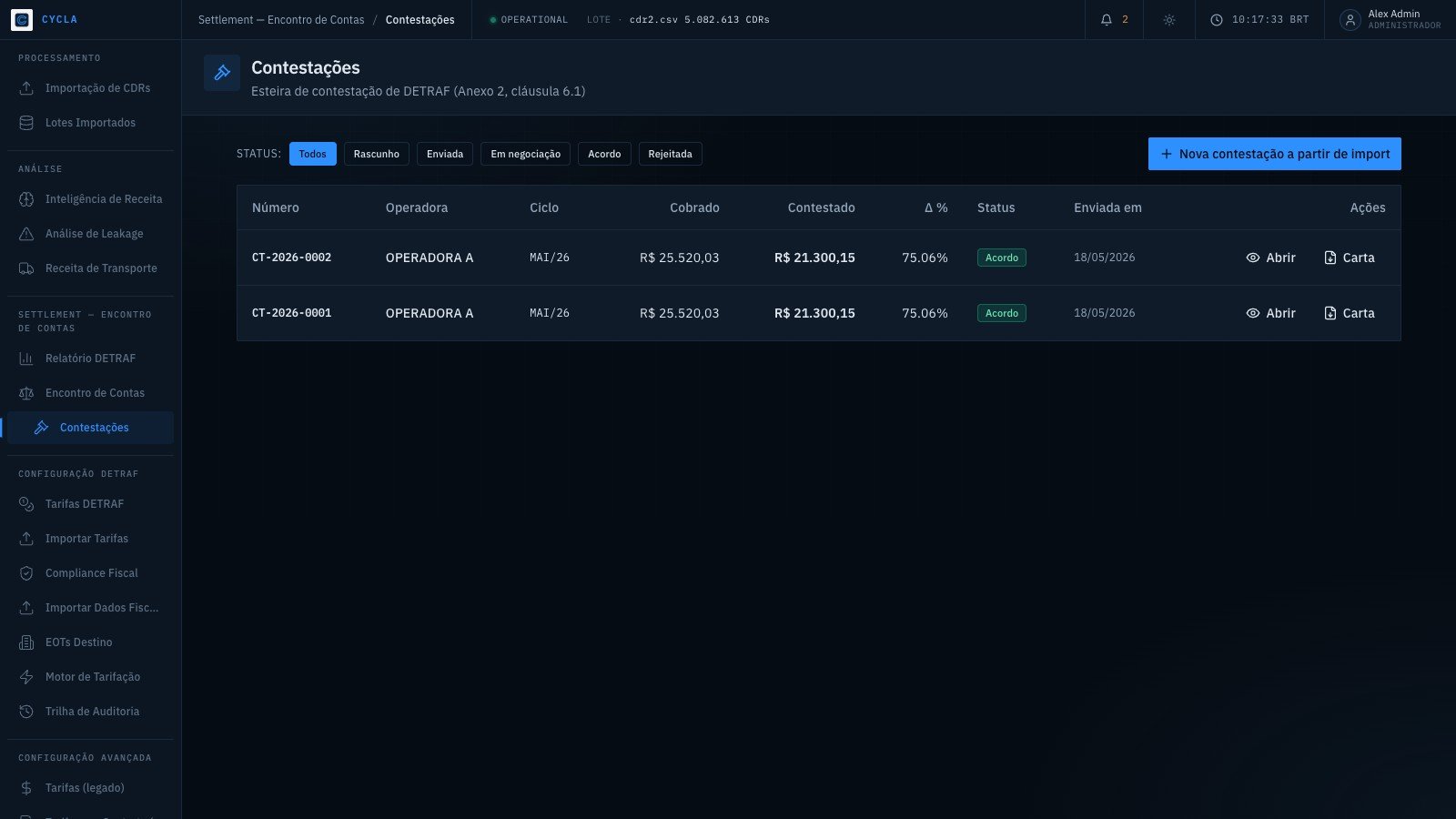This screenshot has width=1456, height=819.
Task: Click the Cycla logo icon
Action: 22,19
